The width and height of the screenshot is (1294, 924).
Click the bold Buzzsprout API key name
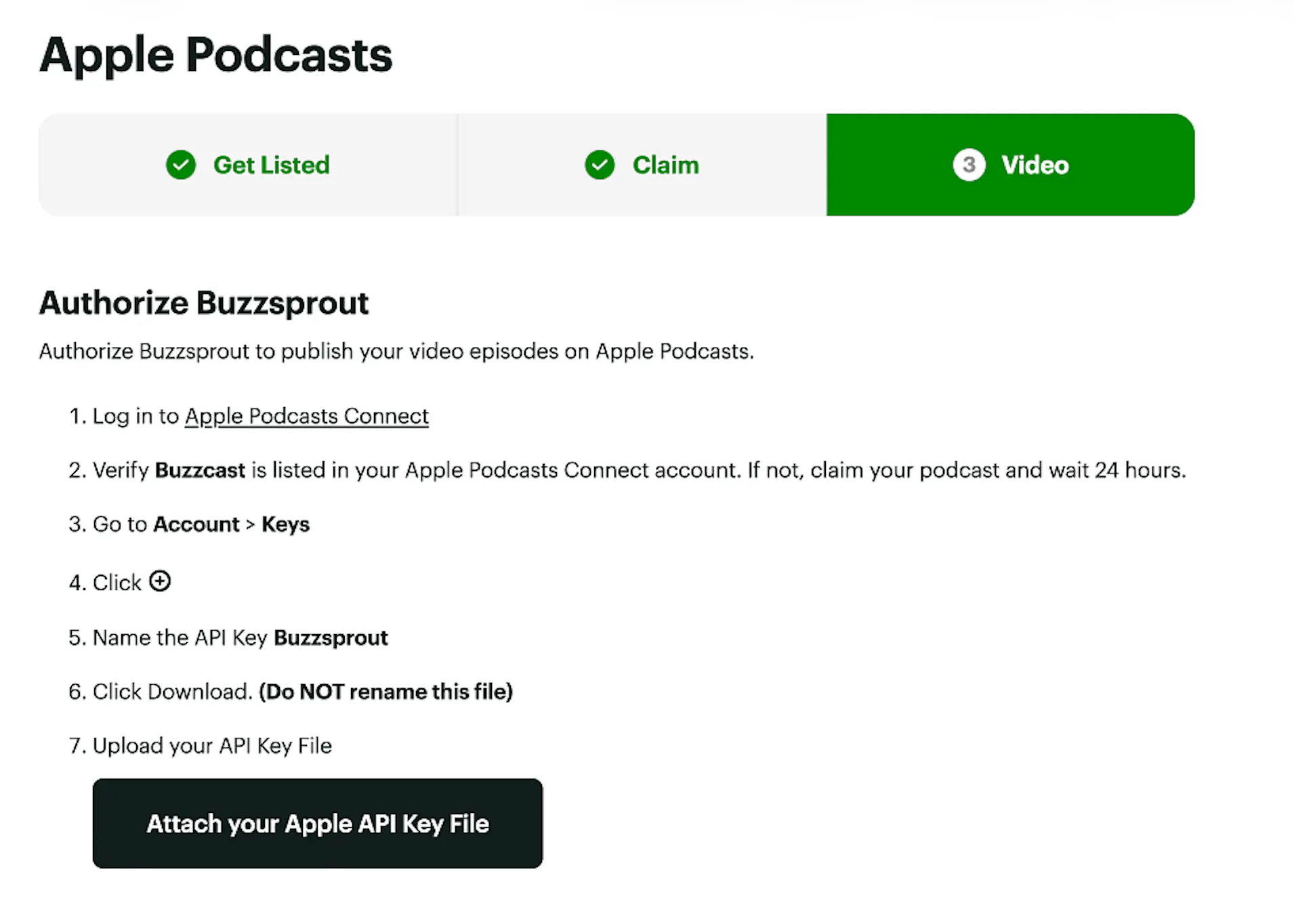click(x=331, y=638)
